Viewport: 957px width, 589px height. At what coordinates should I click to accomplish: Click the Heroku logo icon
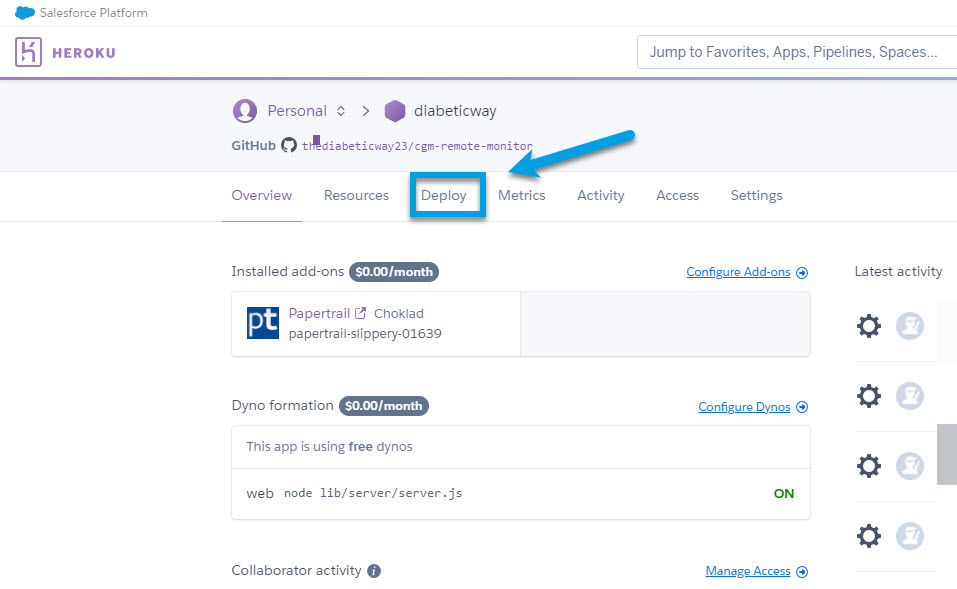pos(29,52)
